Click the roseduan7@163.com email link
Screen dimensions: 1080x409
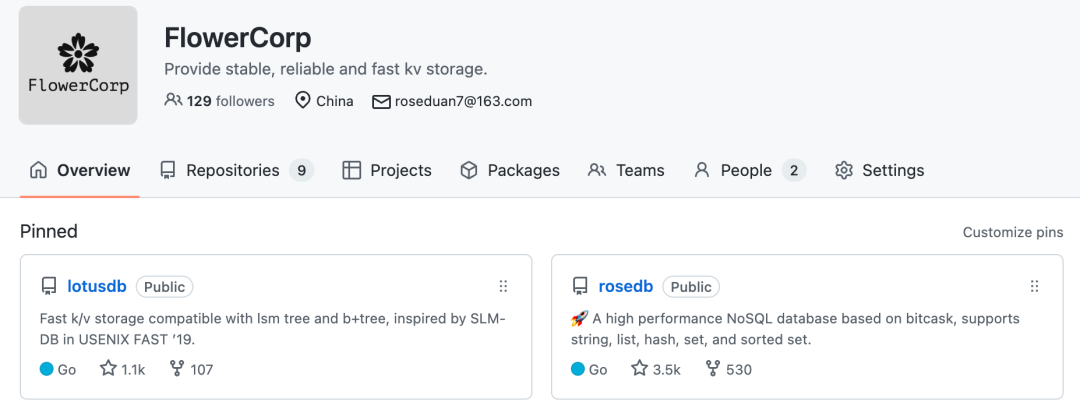tap(463, 101)
